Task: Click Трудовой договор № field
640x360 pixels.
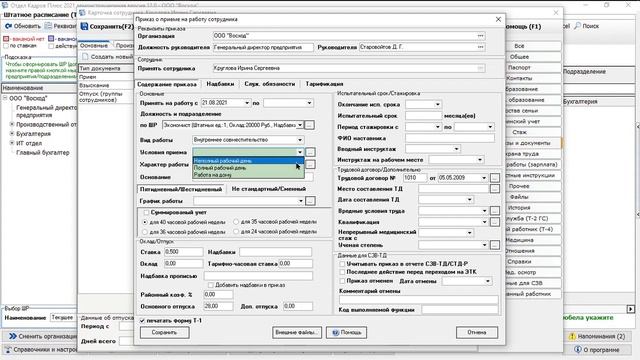Action: click(x=415, y=178)
